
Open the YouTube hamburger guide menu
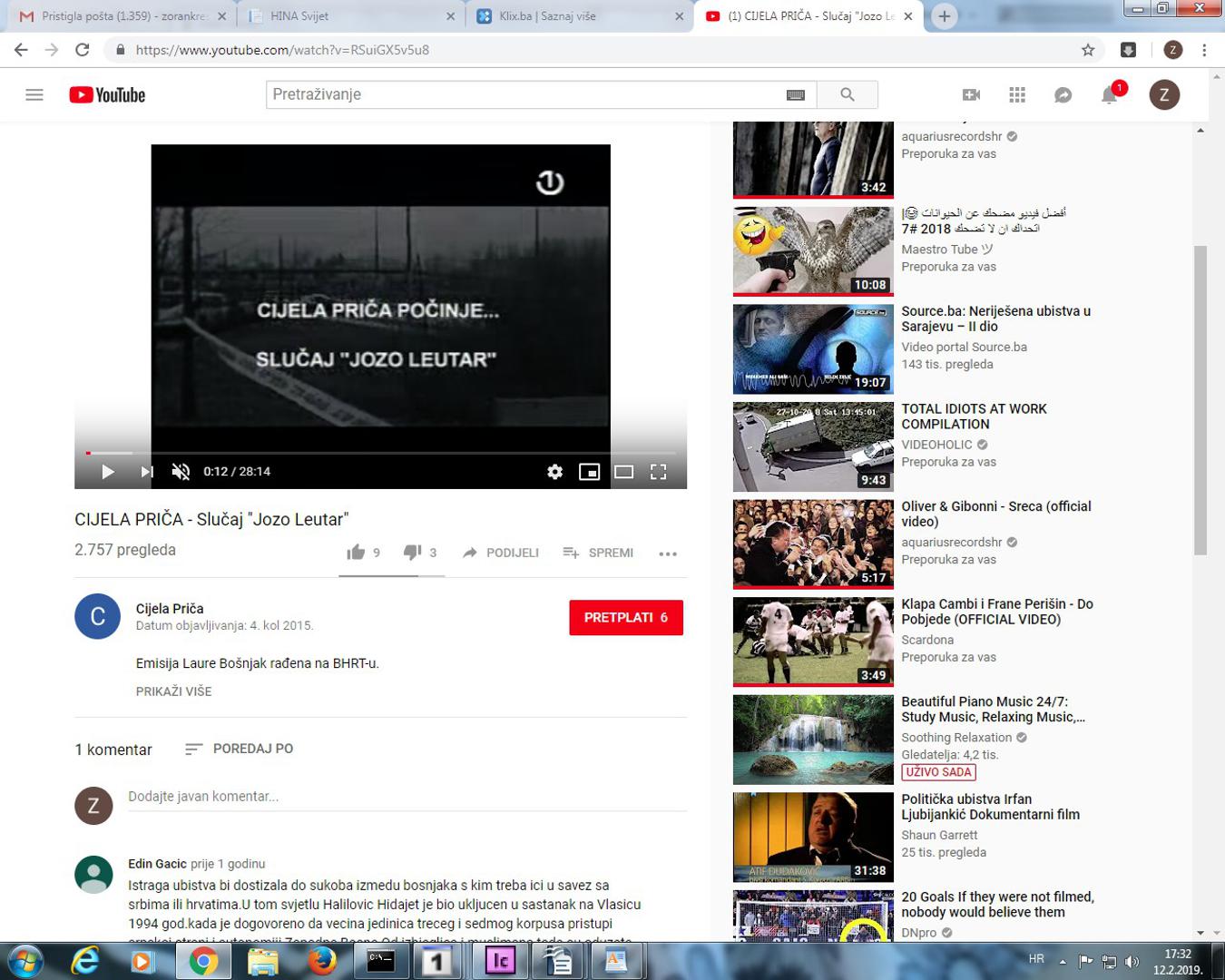(x=34, y=94)
